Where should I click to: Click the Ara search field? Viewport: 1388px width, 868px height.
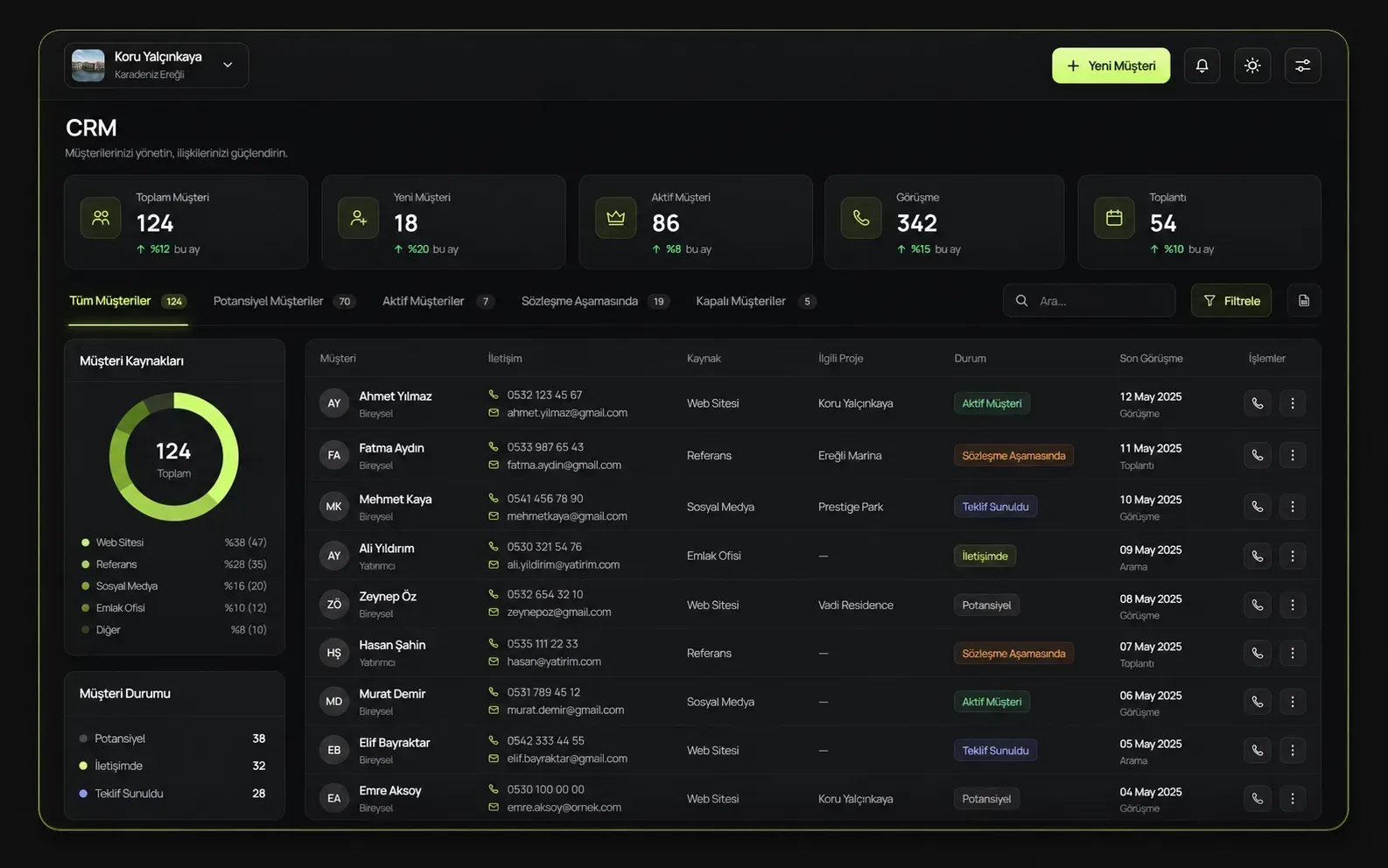1089,301
